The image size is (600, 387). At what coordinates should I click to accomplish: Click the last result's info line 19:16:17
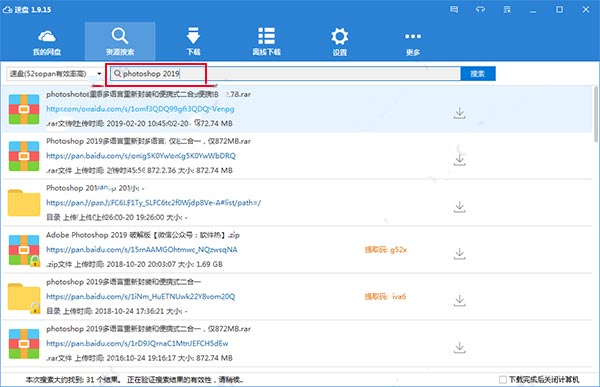tap(139, 358)
